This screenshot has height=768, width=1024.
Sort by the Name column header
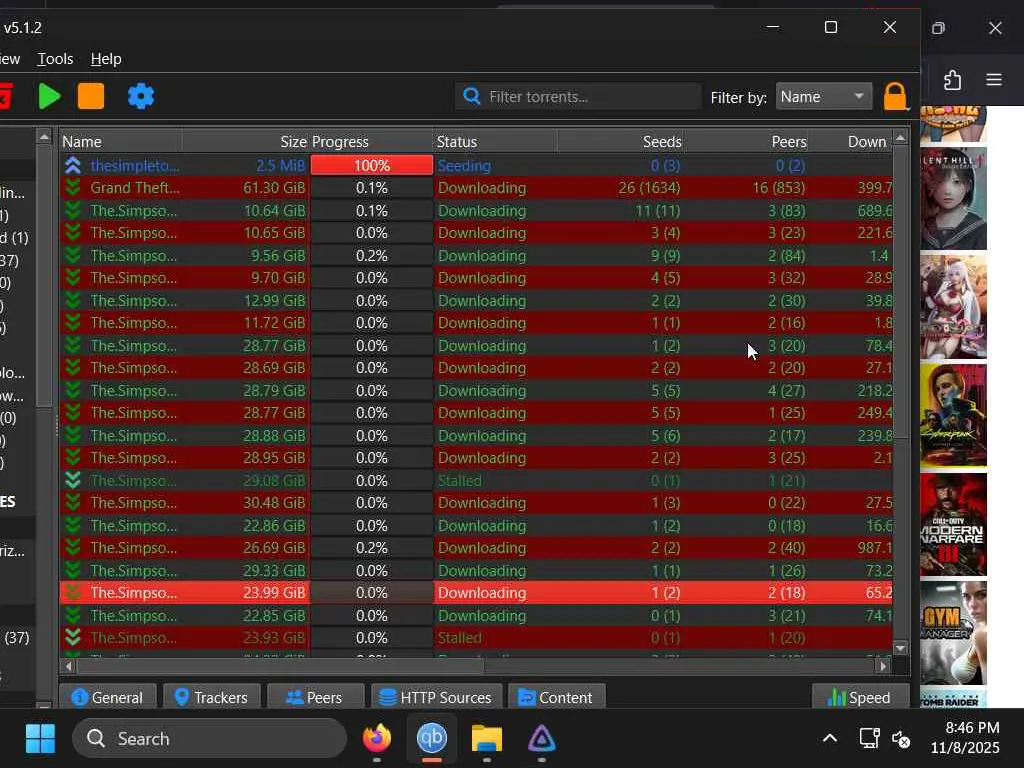[x=121, y=142]
